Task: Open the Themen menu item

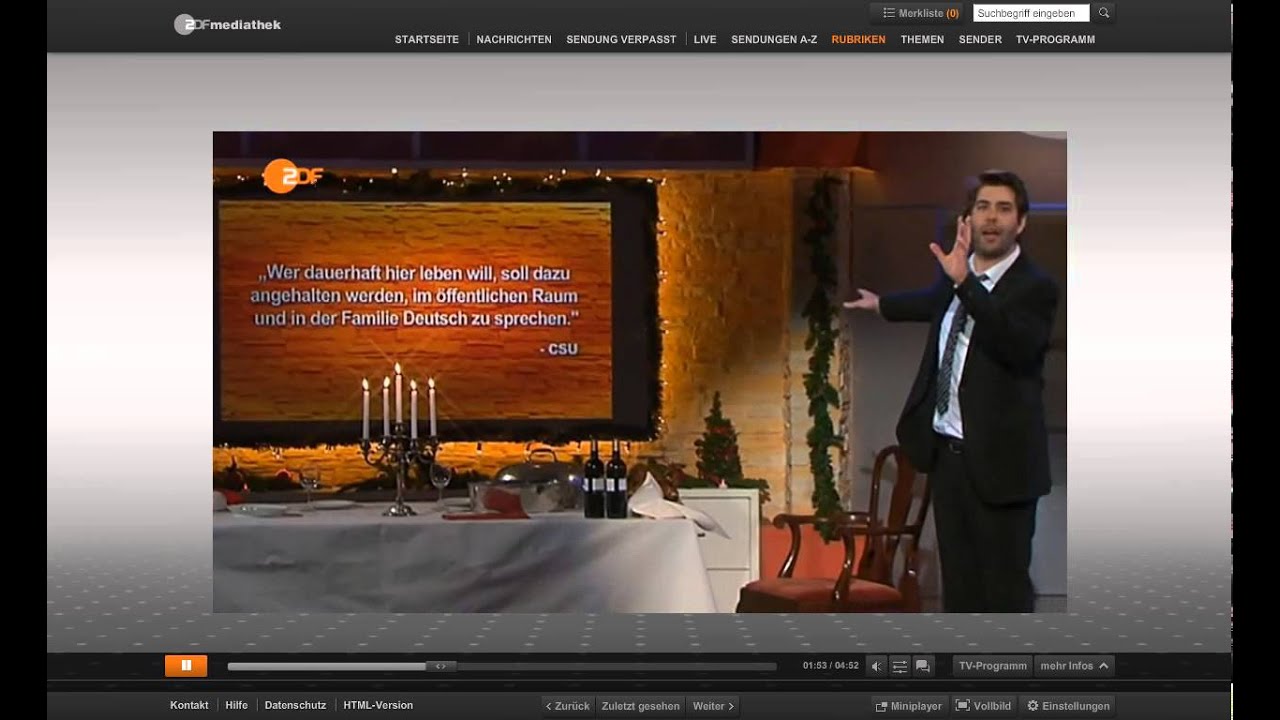Action: tap(922, 40)
